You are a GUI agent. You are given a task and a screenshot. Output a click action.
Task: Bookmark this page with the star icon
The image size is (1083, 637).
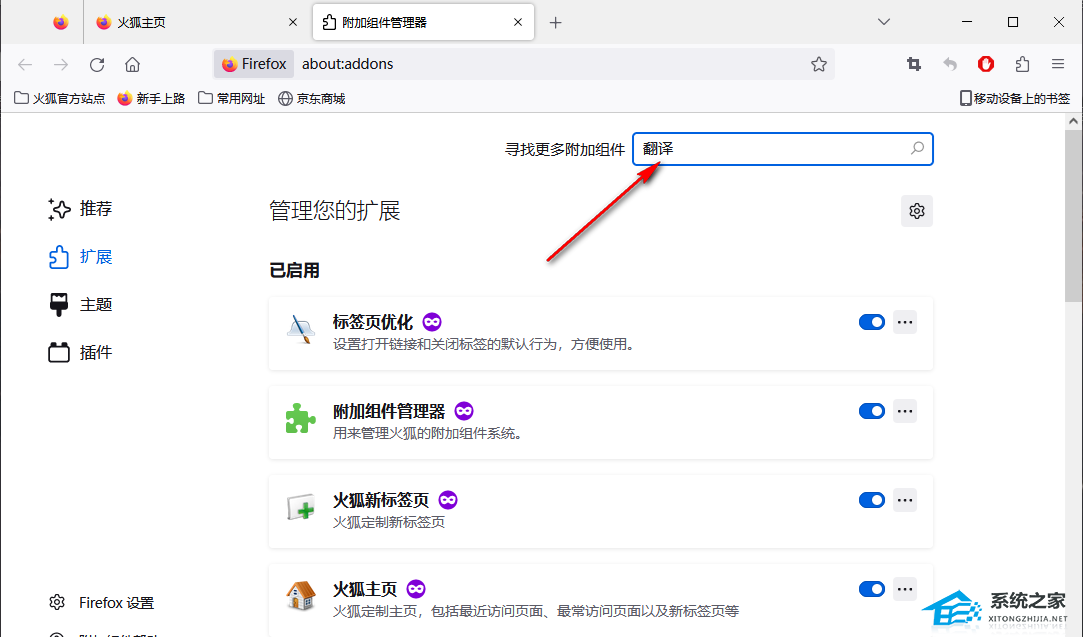(818, 64)
